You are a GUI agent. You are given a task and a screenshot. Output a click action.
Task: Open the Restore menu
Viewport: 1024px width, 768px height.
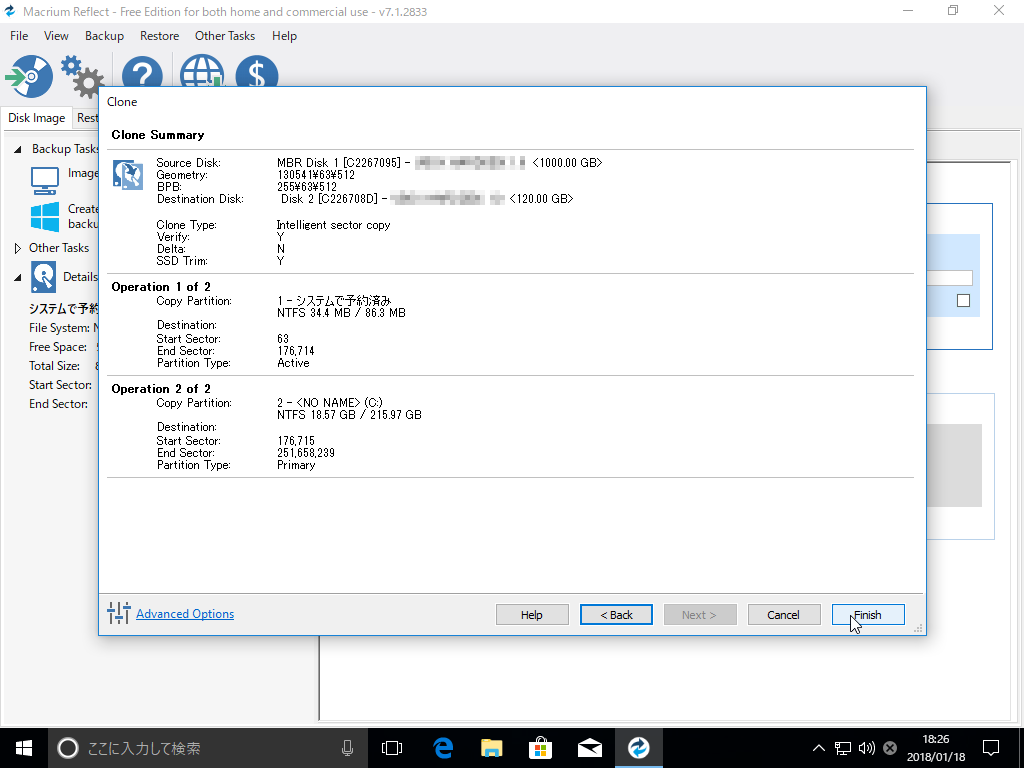coord(159,36)
